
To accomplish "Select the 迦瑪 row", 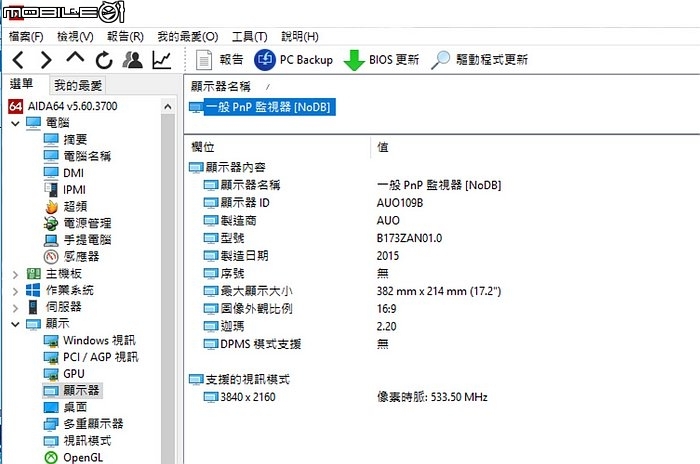I will [x=224, y=326].
